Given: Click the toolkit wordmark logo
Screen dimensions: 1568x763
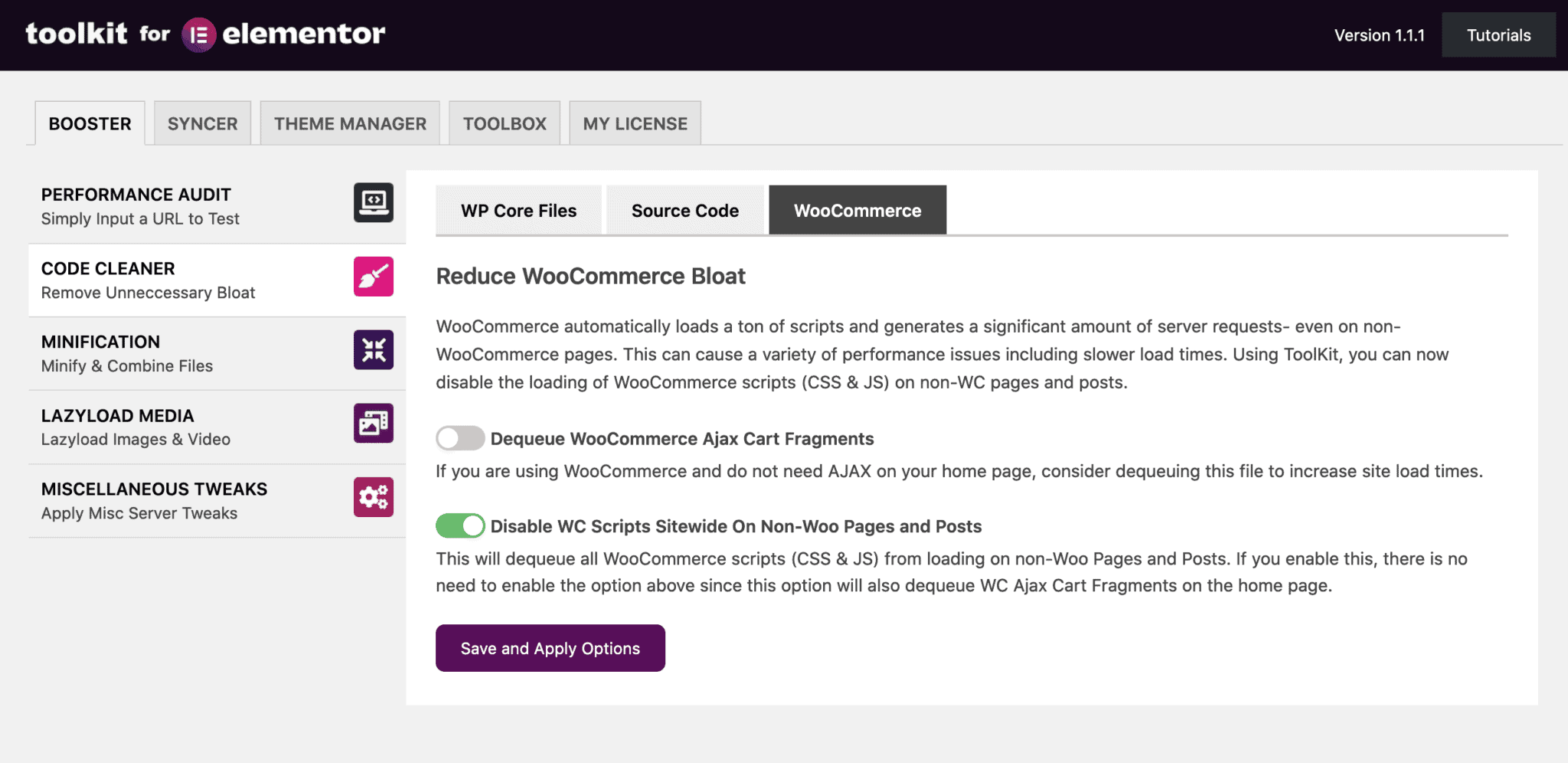Looking at the screenshot, I should [76, 33].
